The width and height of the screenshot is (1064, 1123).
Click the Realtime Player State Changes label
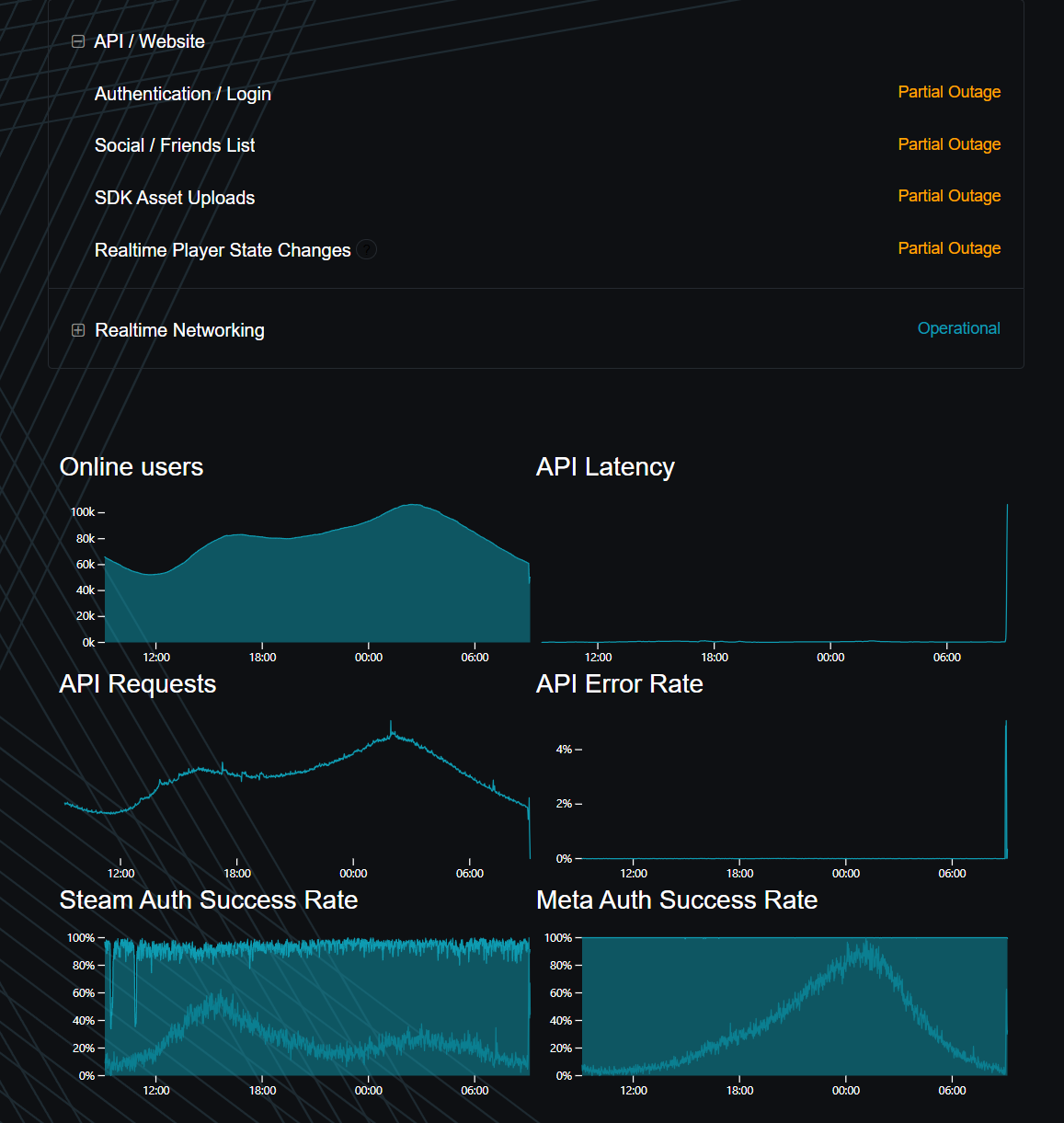[223, 250]
